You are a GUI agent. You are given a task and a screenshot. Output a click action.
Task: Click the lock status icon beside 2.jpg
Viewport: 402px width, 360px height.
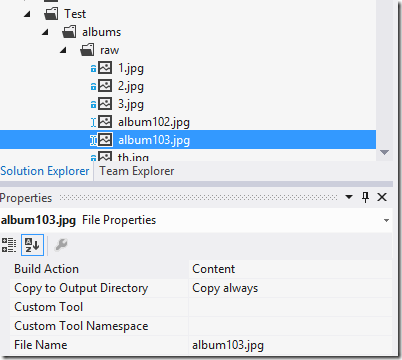93,87
